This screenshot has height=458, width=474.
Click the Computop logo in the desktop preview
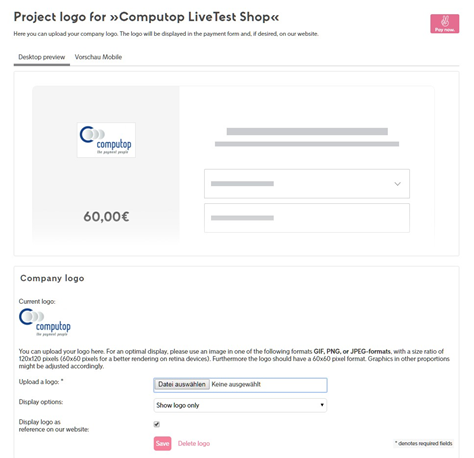click(106, 140)
